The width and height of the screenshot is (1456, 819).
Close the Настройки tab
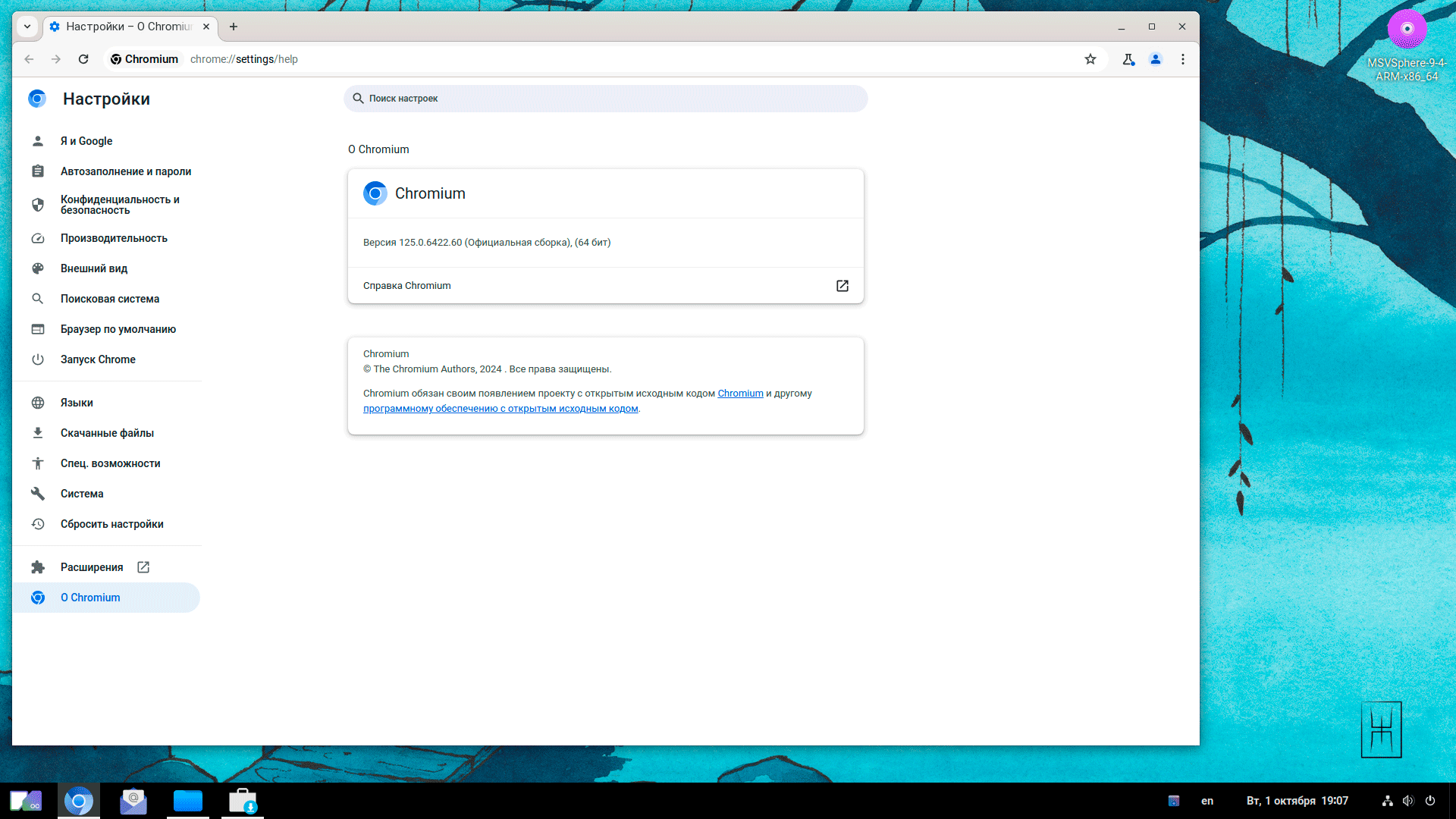pos(206,27)
